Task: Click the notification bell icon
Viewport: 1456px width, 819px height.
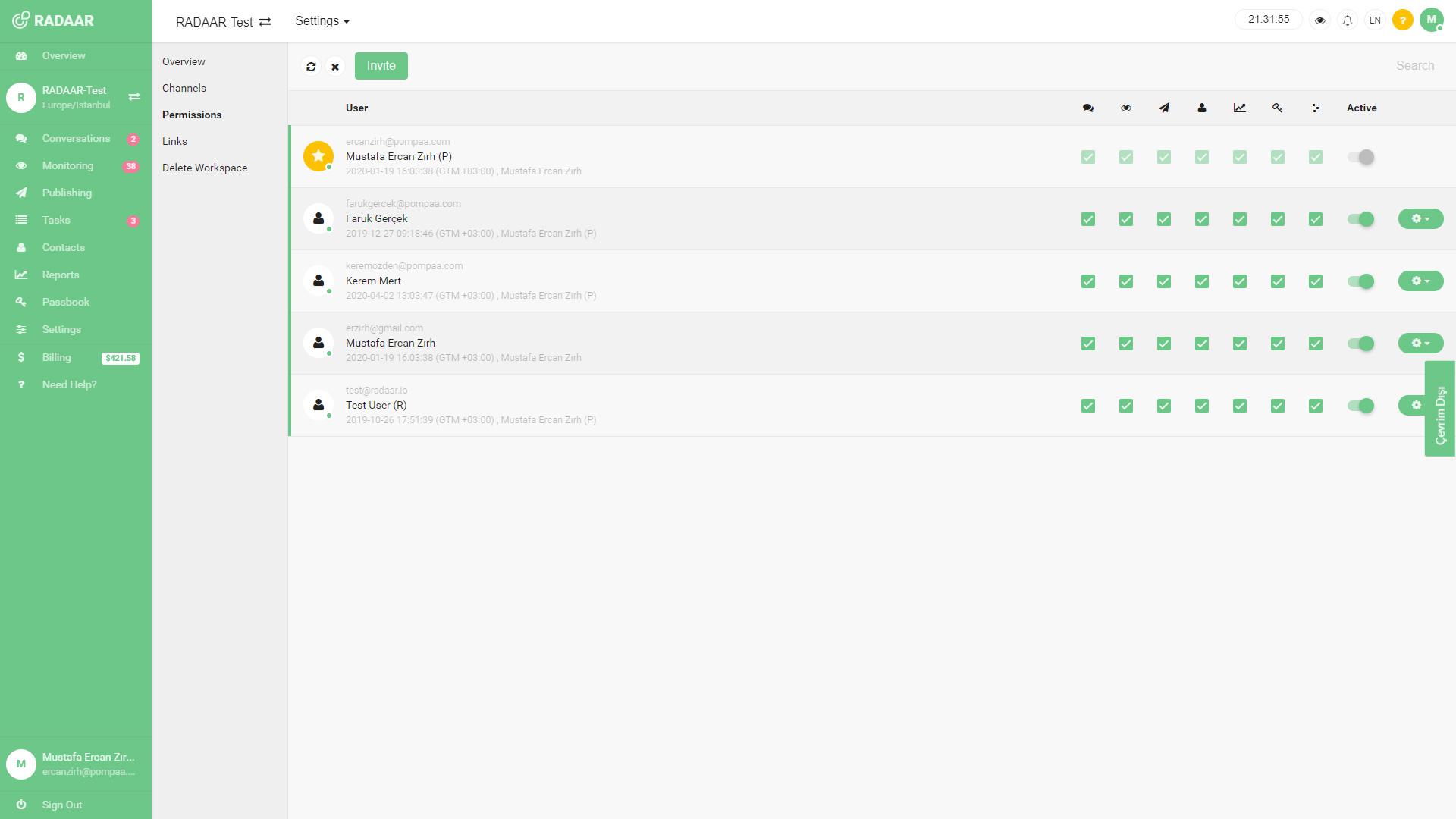Action: pos(1348,20)
